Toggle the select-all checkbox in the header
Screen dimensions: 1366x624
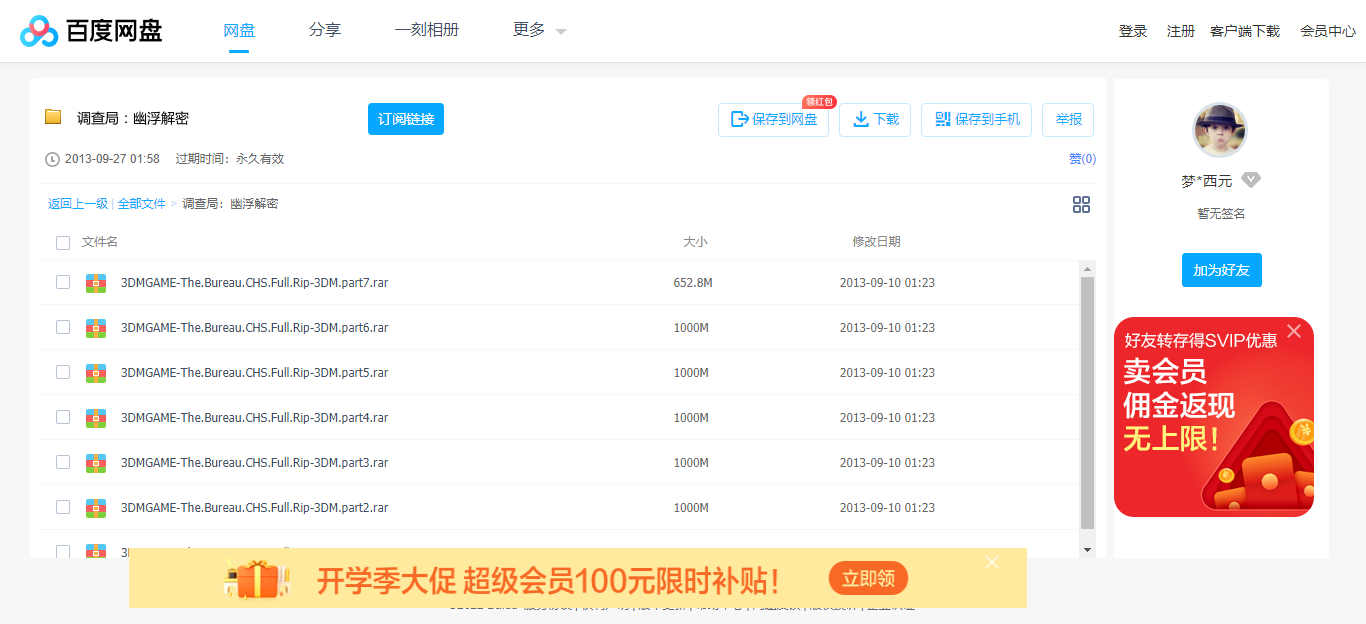point(63,242)
